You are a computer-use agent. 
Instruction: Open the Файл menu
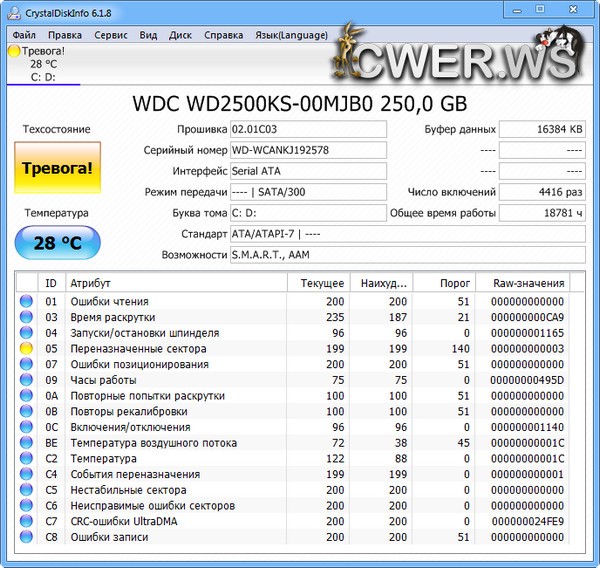coord(24,34)
